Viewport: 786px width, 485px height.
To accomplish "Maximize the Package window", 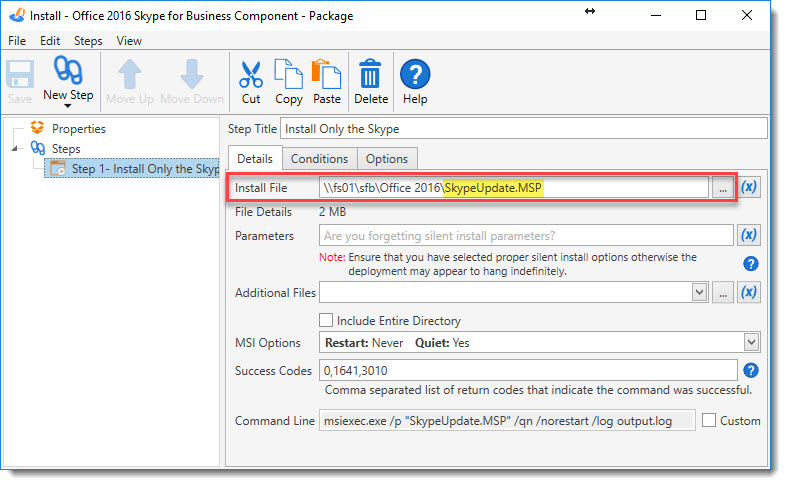I will point(701,16).
